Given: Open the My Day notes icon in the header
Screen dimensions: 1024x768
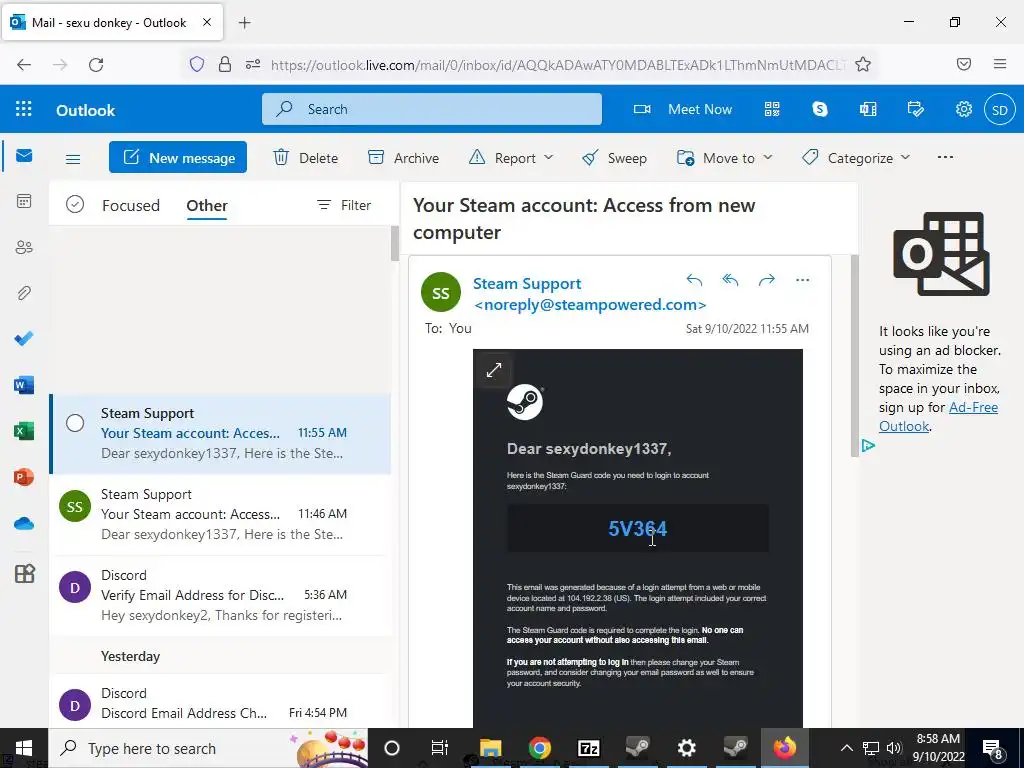Looking at the screenshot, I should pos(916,109).
